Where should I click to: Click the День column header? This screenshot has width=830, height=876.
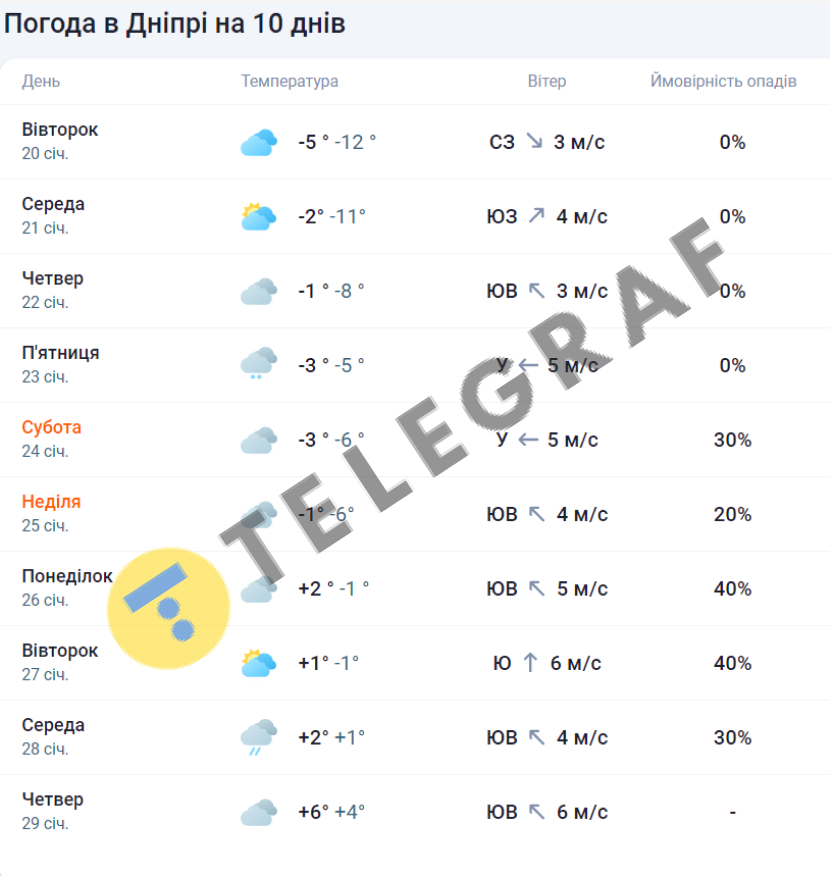pos(41,81)
